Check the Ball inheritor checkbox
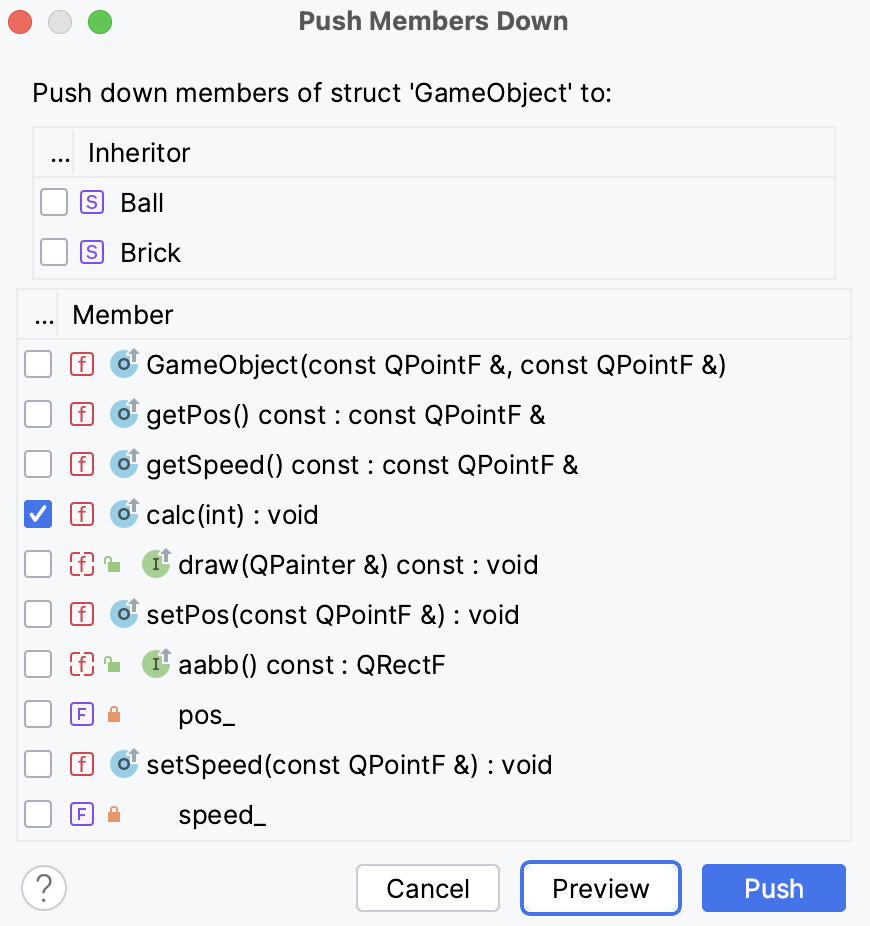Viewport: 870px width, 926px height. click(x=54, y=202)
